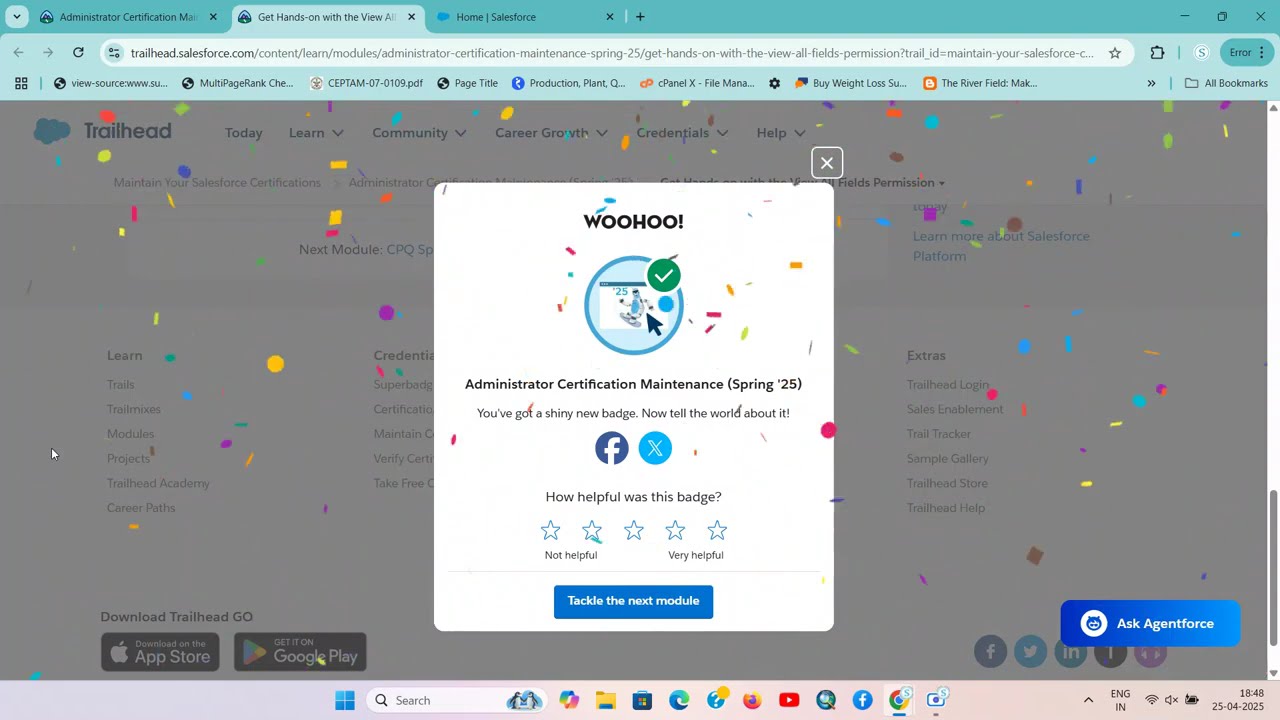Open the Facebook footer social icon

990,653
